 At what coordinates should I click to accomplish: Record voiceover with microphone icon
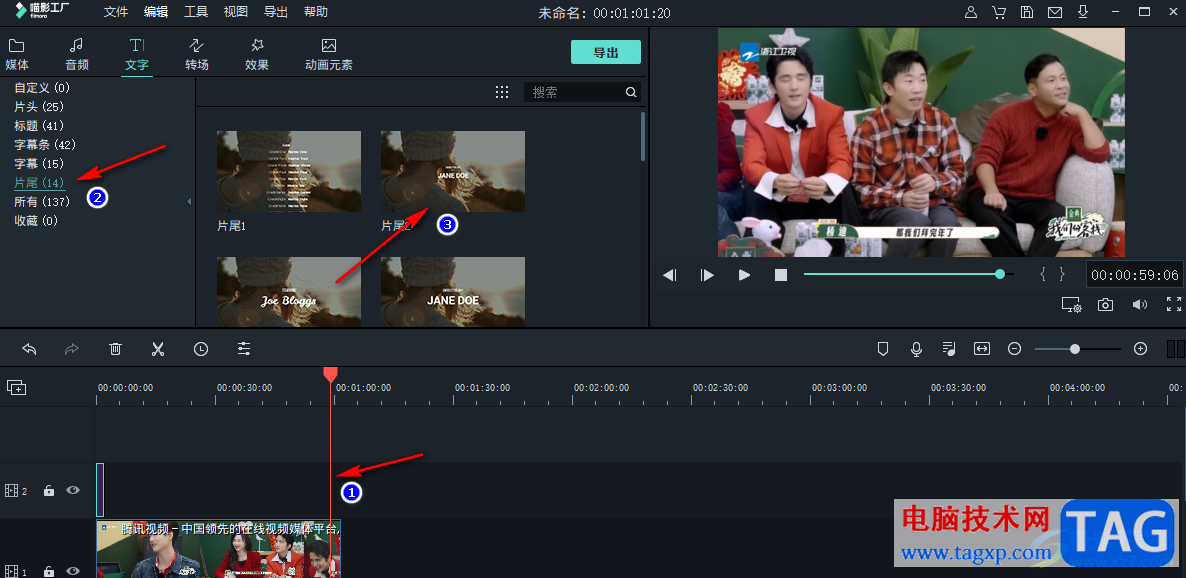916,349
